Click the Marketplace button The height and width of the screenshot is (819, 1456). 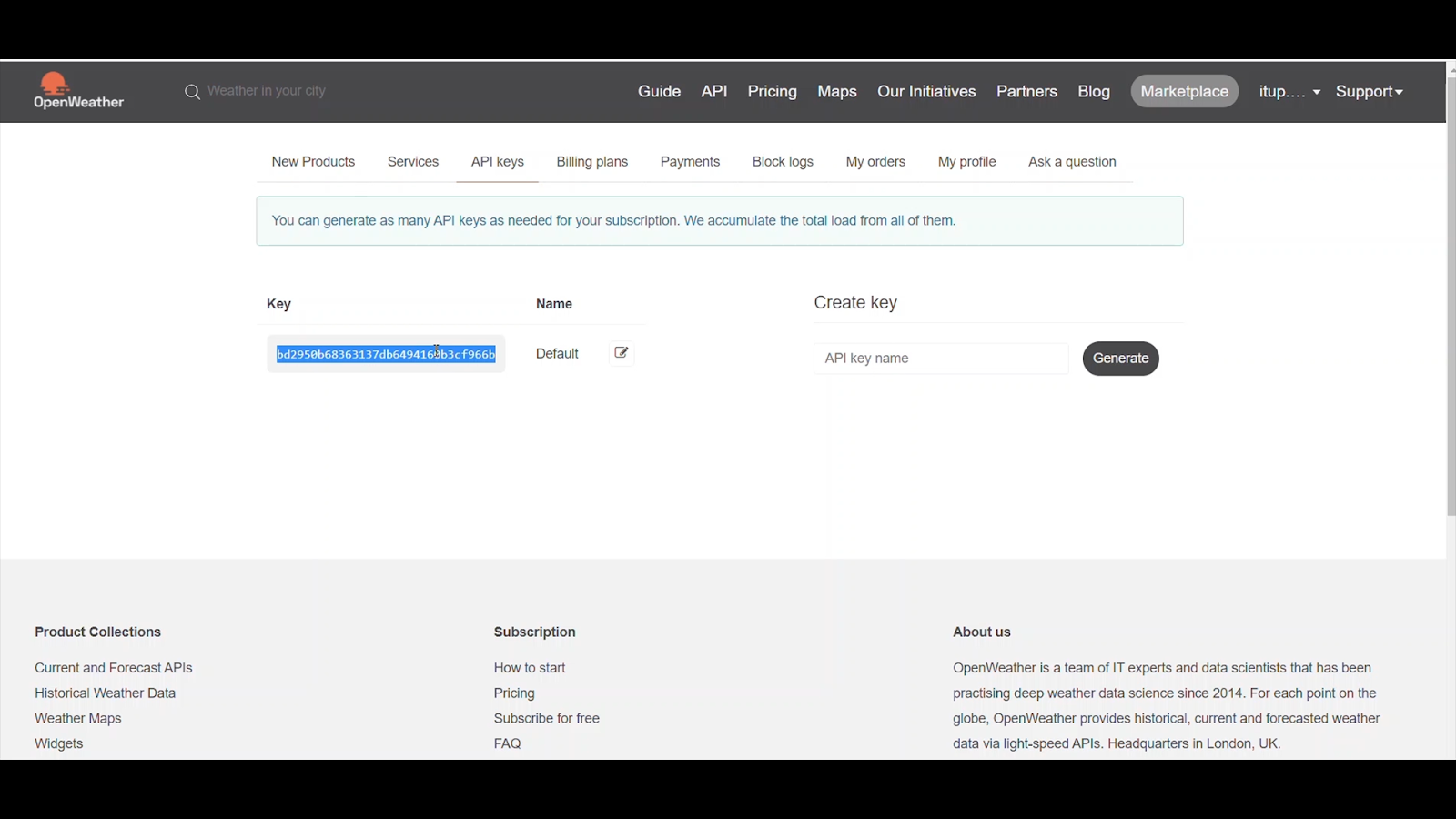point(1184,91)
